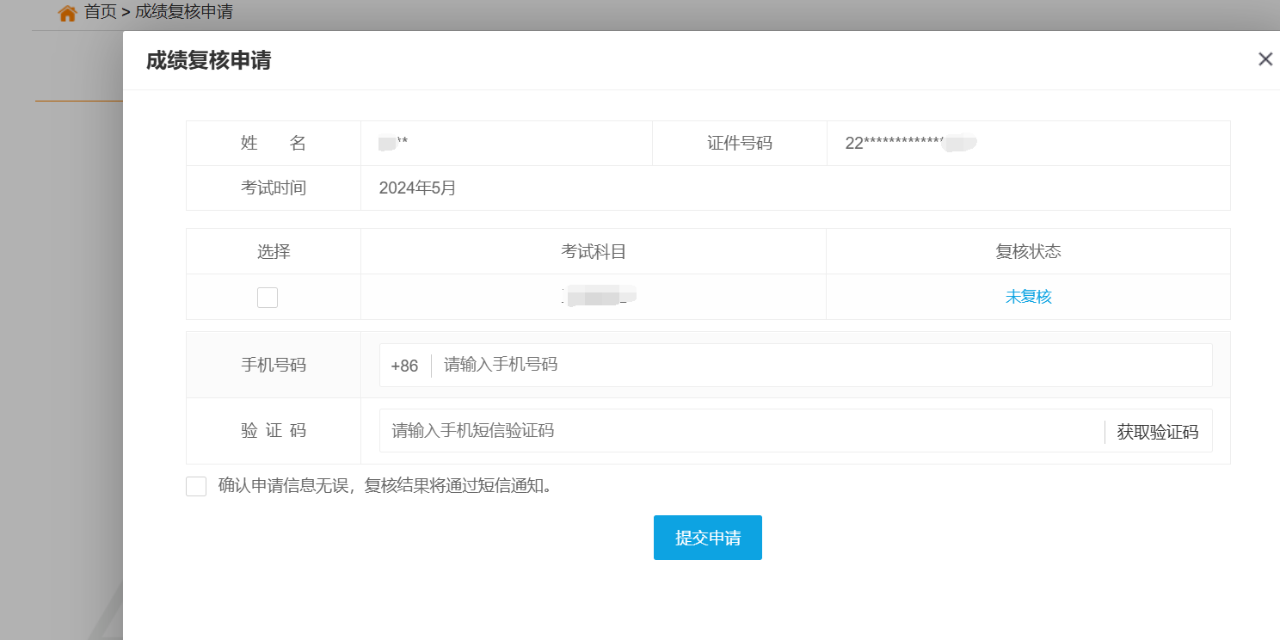Tick the exam subject selection checkbox

coord(267,297)
